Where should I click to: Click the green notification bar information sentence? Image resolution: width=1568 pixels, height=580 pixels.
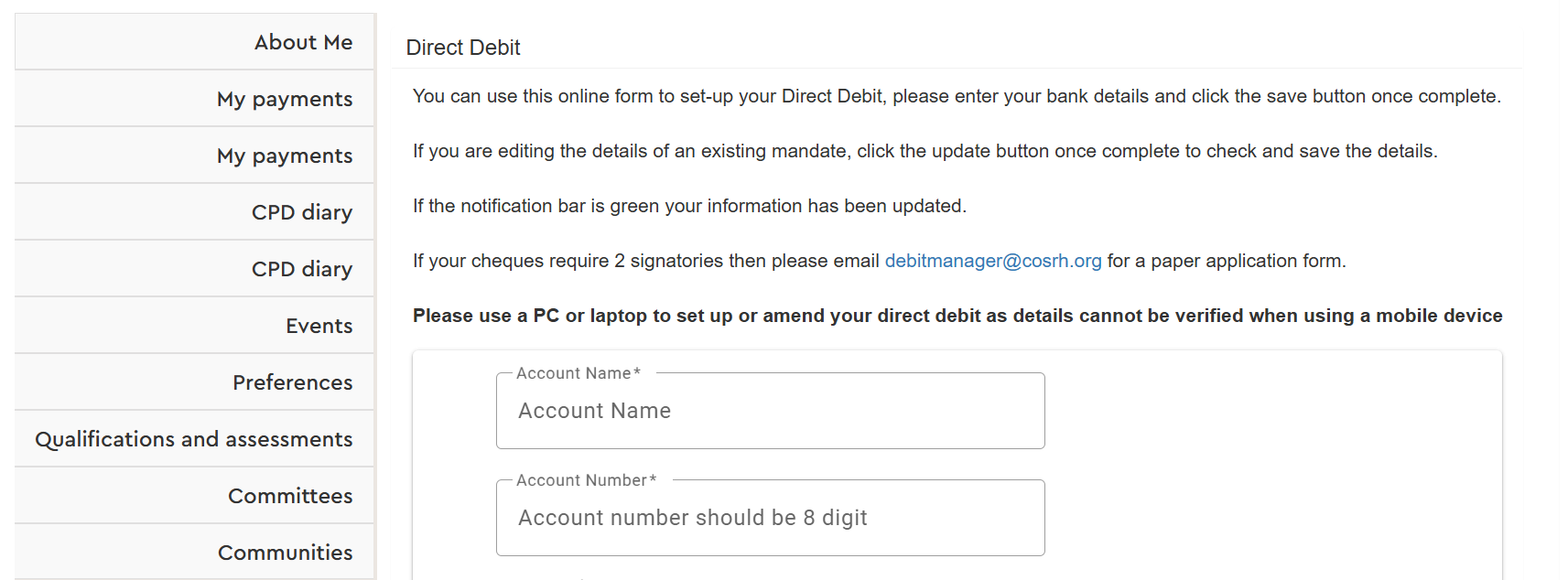coord(688,206)
